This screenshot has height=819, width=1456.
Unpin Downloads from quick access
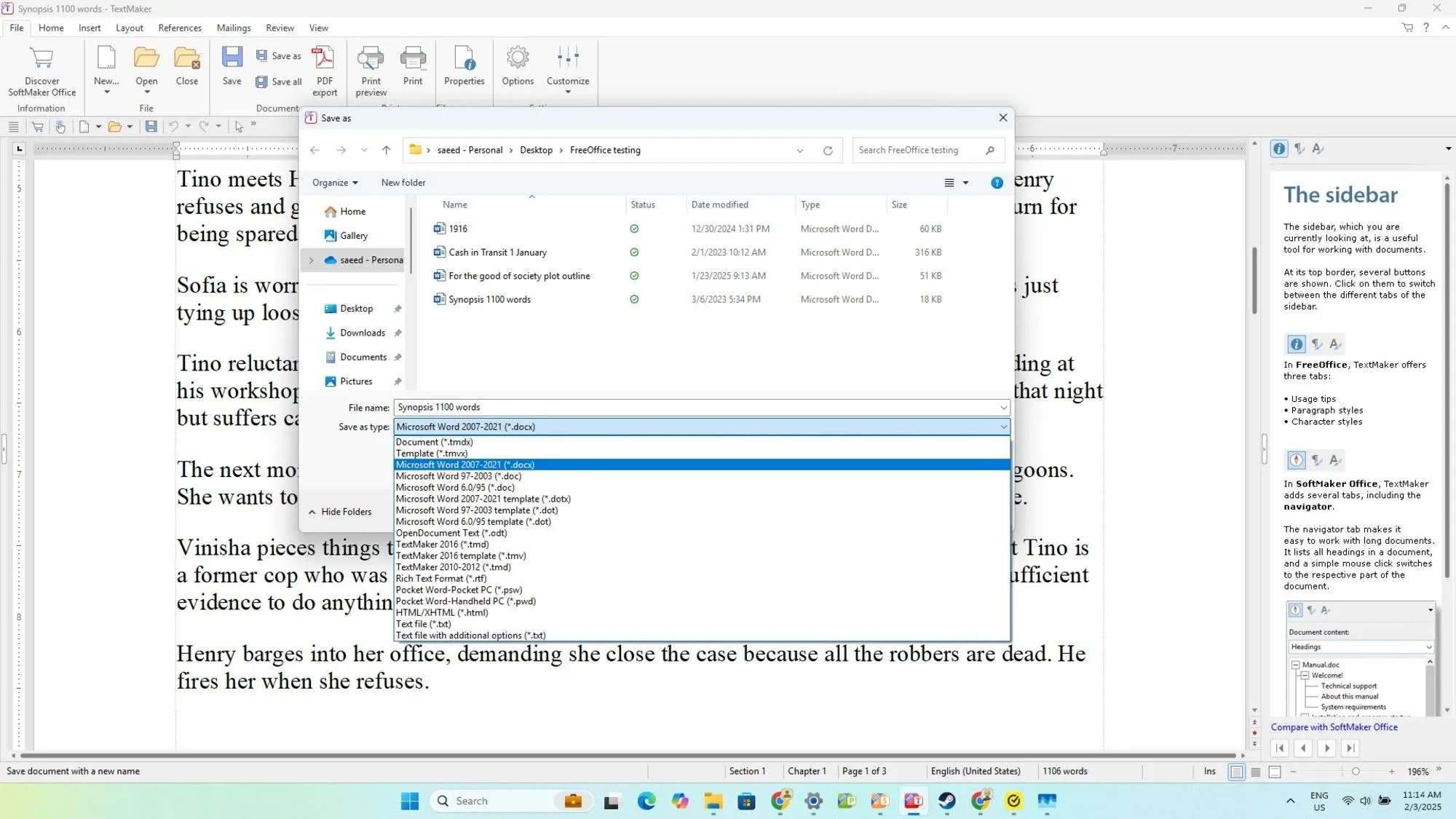click(397, 333)
